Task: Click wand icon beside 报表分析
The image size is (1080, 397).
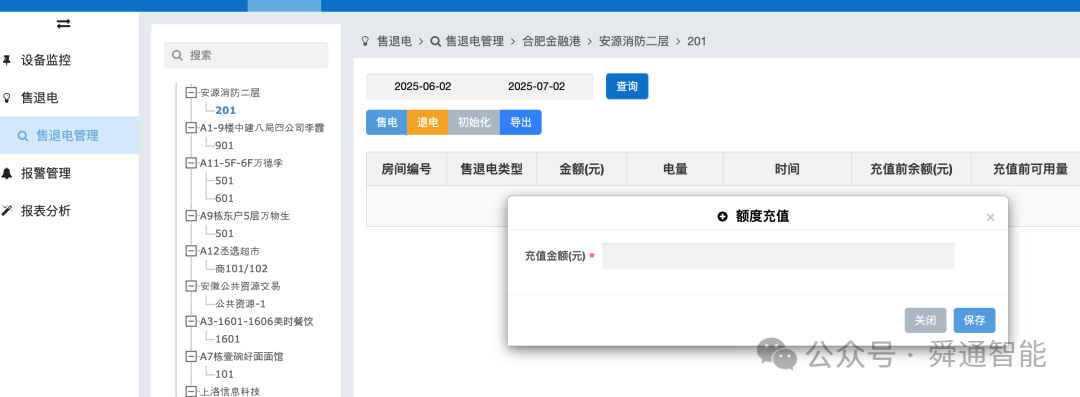Action: (x=7, y=210)
